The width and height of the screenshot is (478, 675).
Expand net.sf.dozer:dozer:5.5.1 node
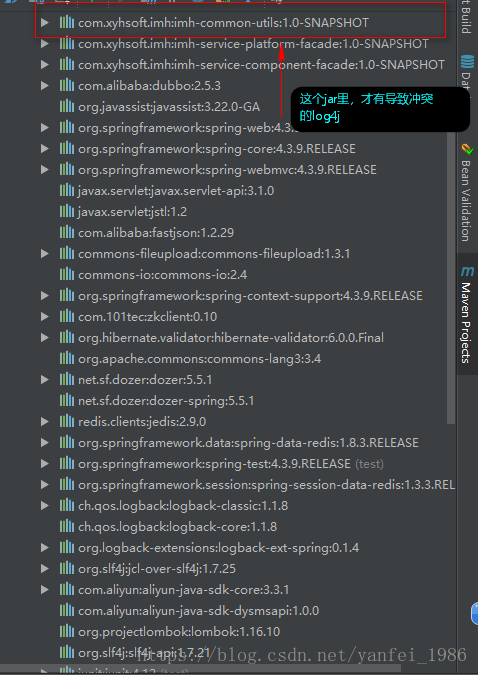click(x=45, y=380)
